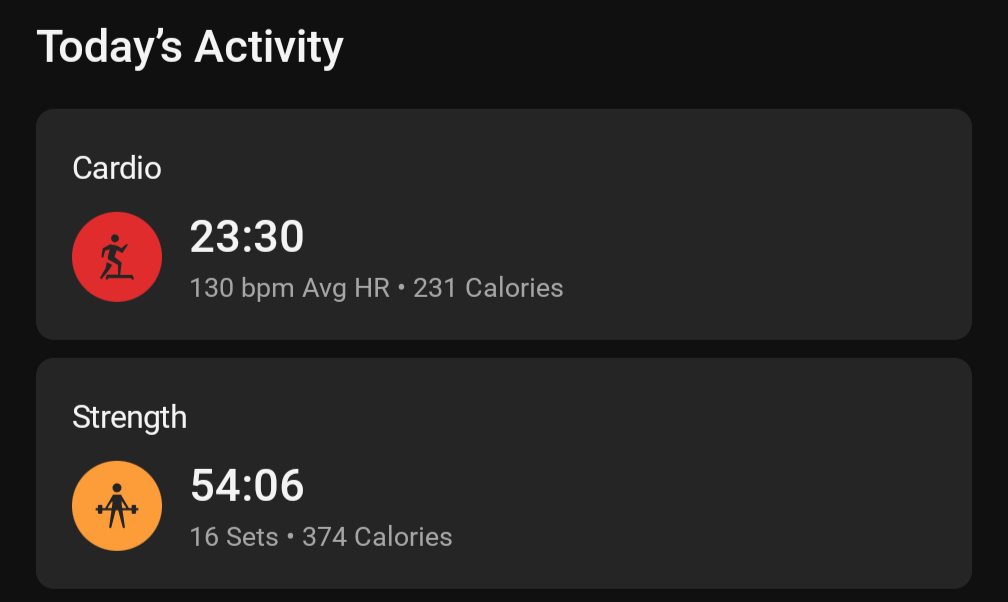
Task: Tap the 374 Calories strength stat
Action: [x=377, y=537]
